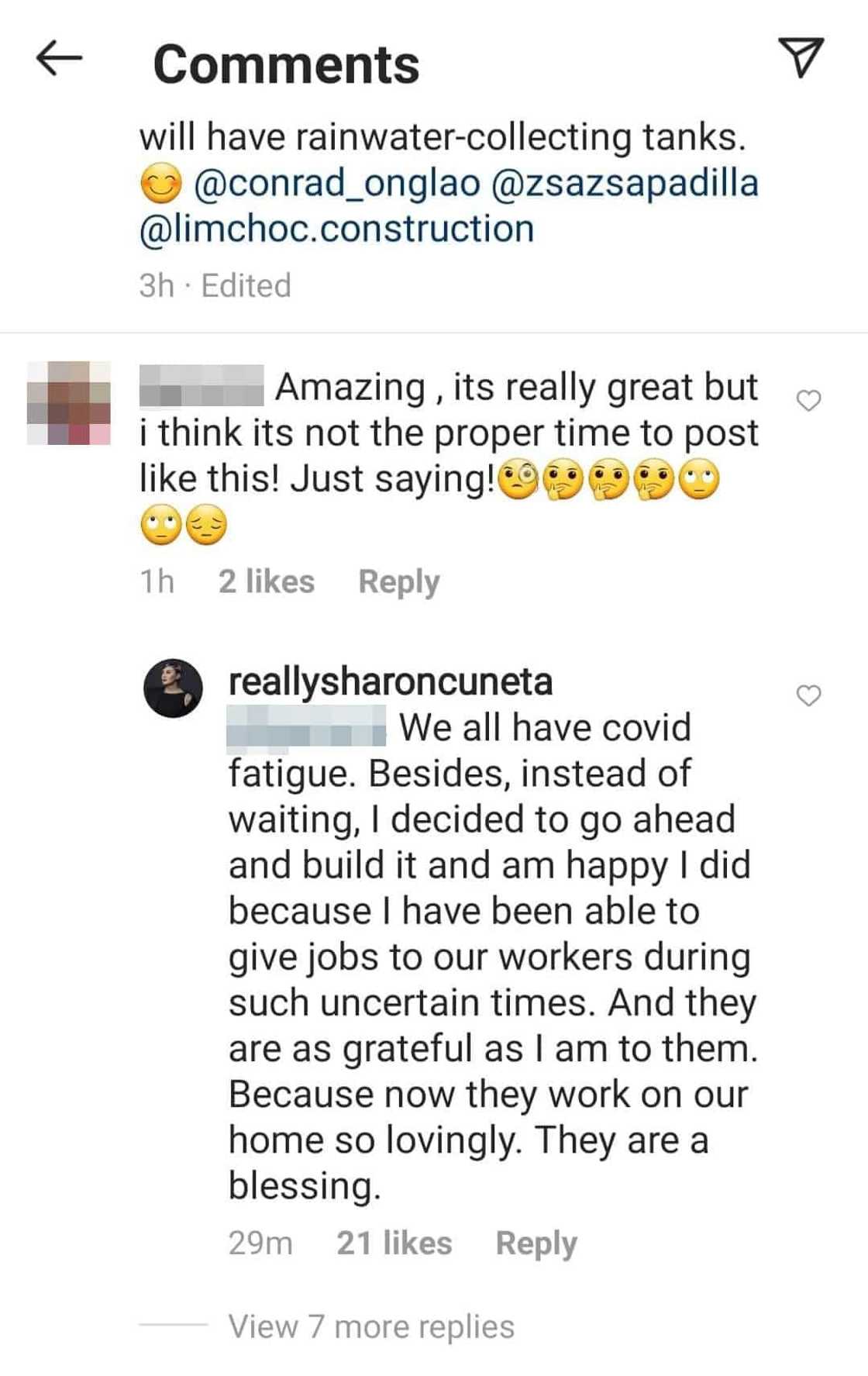View the 21 likes list
The image size is (868, 1376).
coord(394,1243)
